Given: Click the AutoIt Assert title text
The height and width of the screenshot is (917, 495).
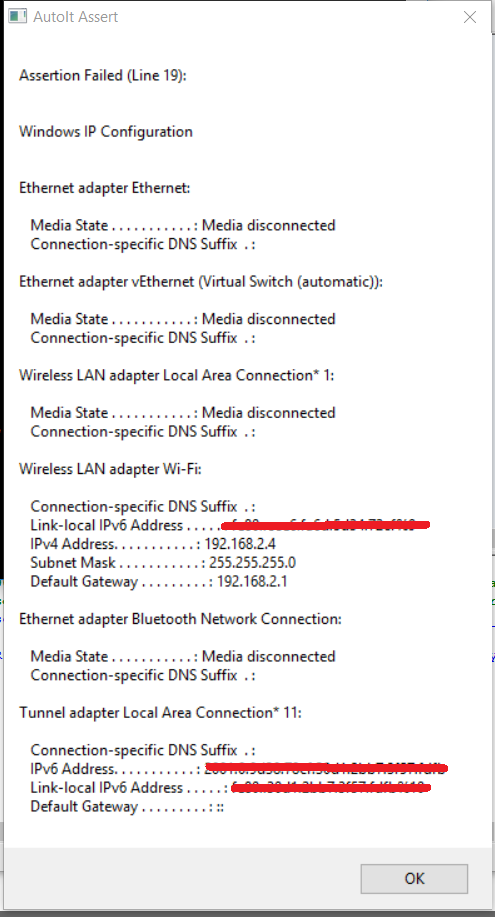Looking at the screenshot, I should tap(75, 17).
